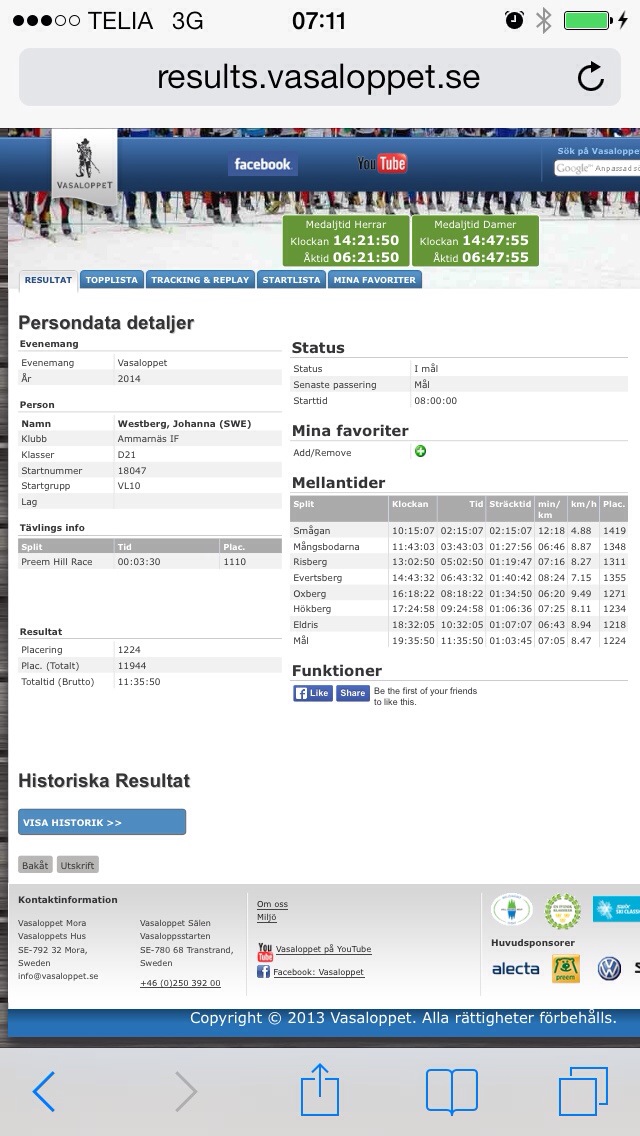Tap the Safari reload page icon
The width and height of the screenshot is (640, 1136).
pos(591,77)
